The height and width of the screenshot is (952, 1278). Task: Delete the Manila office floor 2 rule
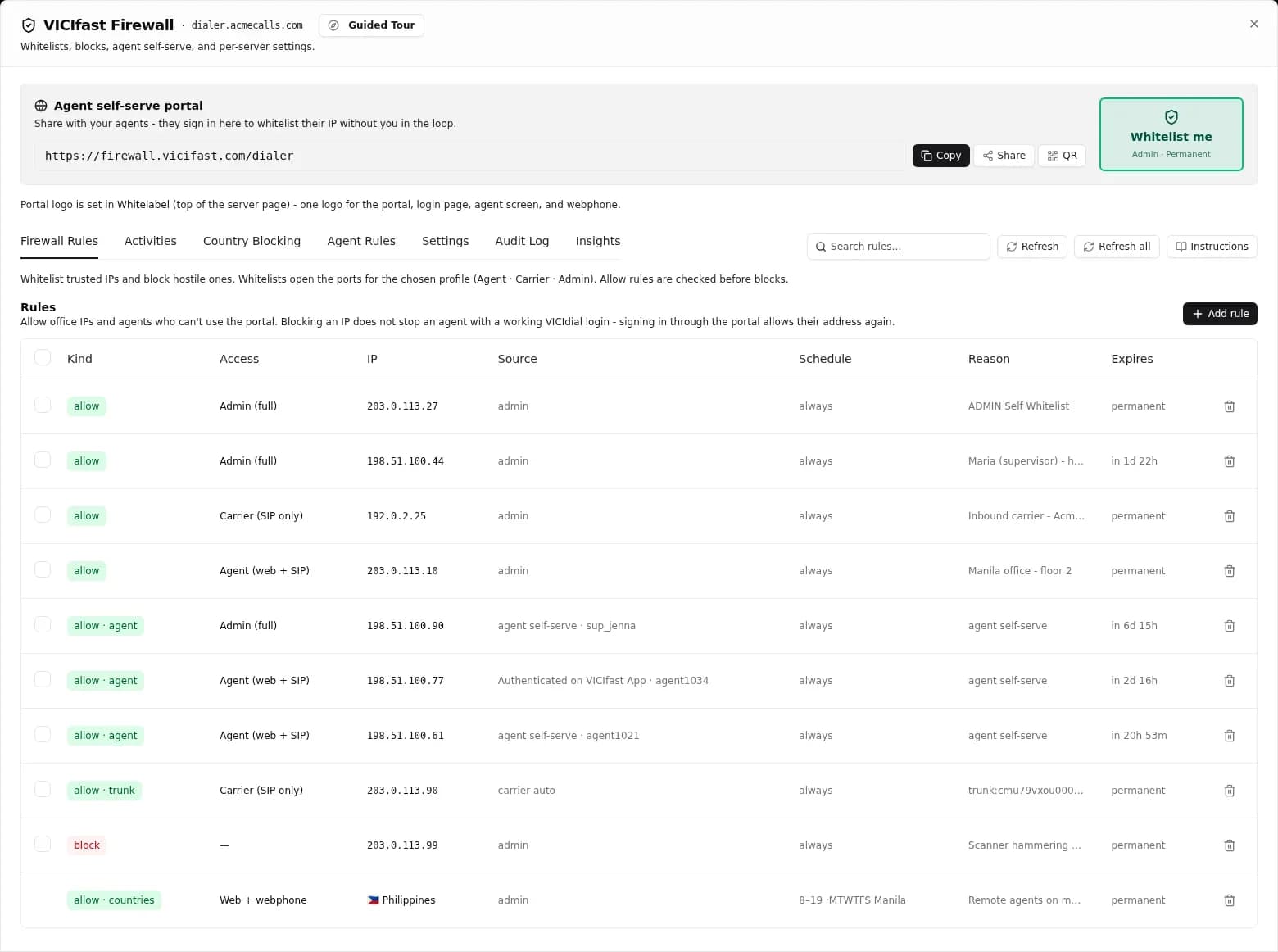1229,571
